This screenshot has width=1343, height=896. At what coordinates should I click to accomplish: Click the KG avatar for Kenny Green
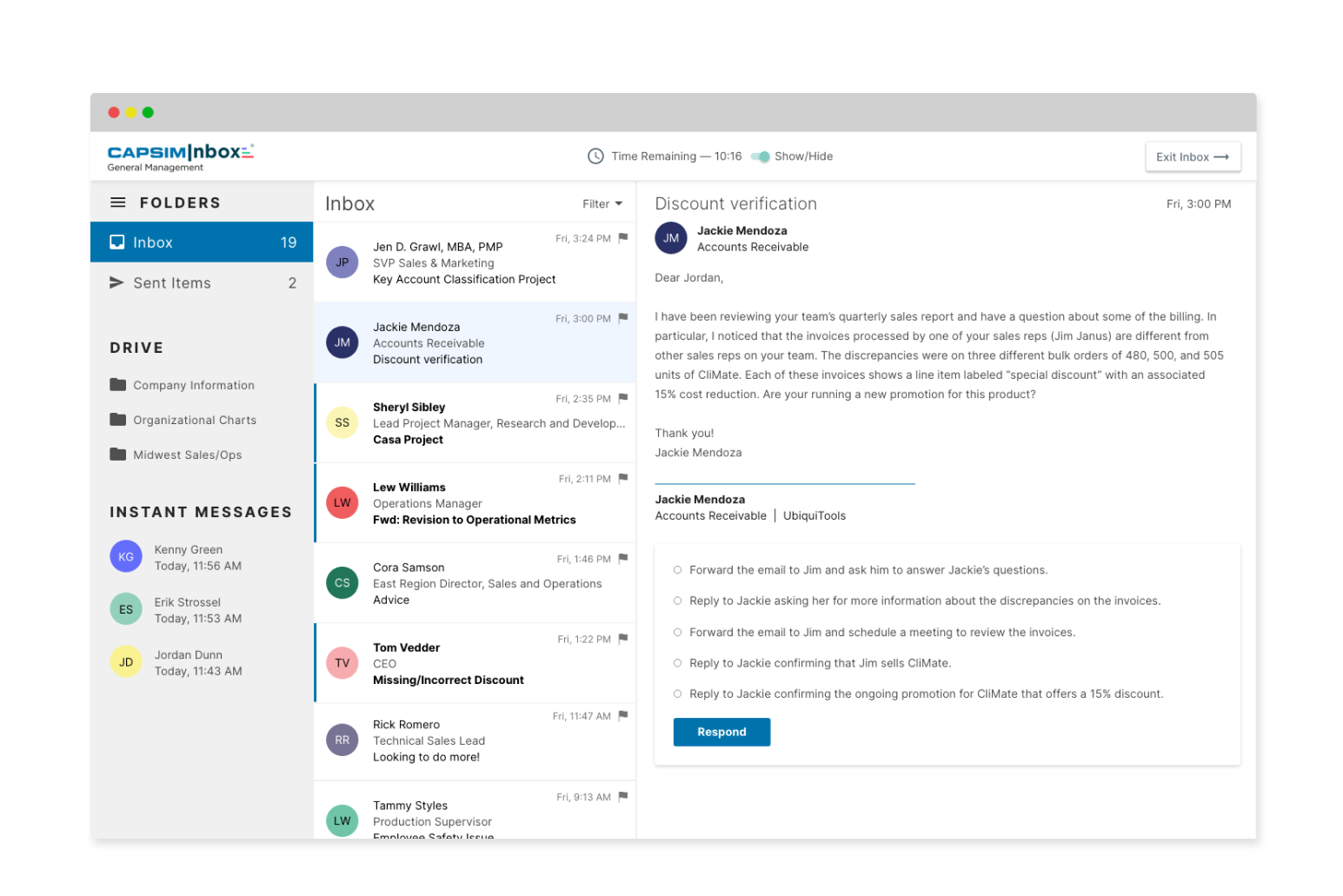(126, 556)
